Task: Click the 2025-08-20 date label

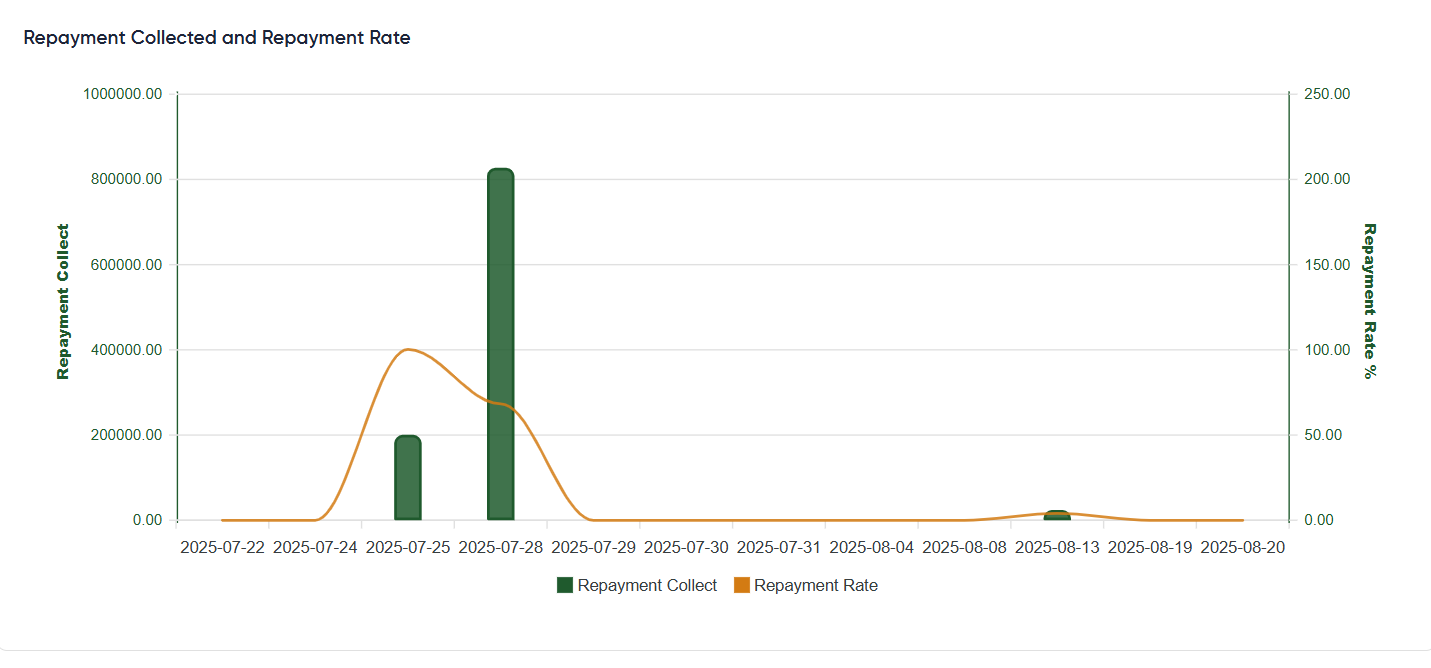Action: [1242, 548]
